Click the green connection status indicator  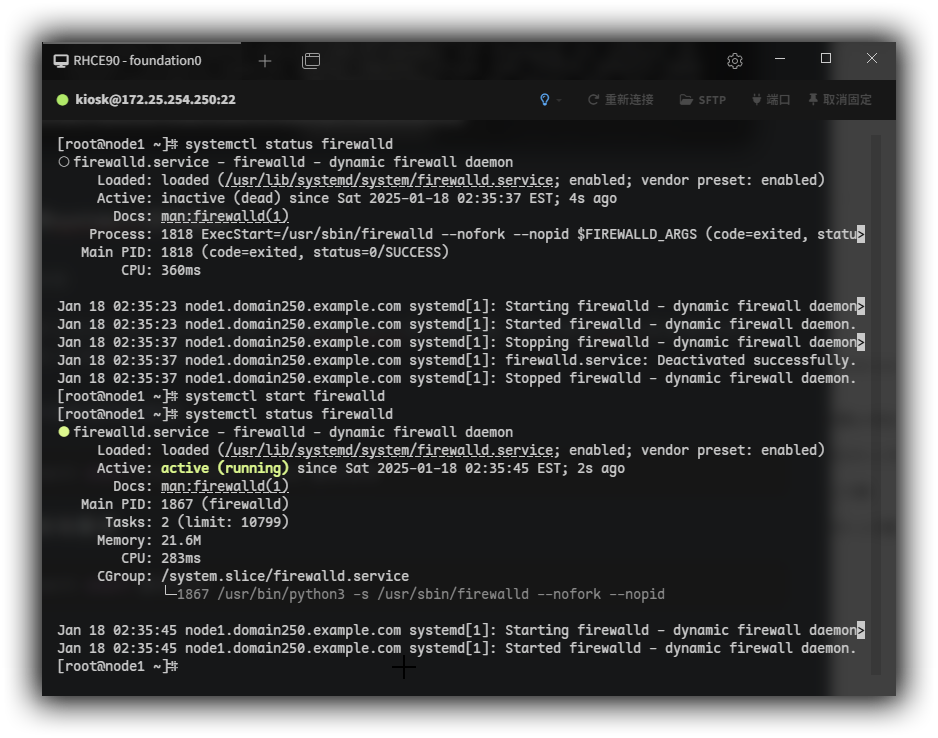click(x=62, y=100)
